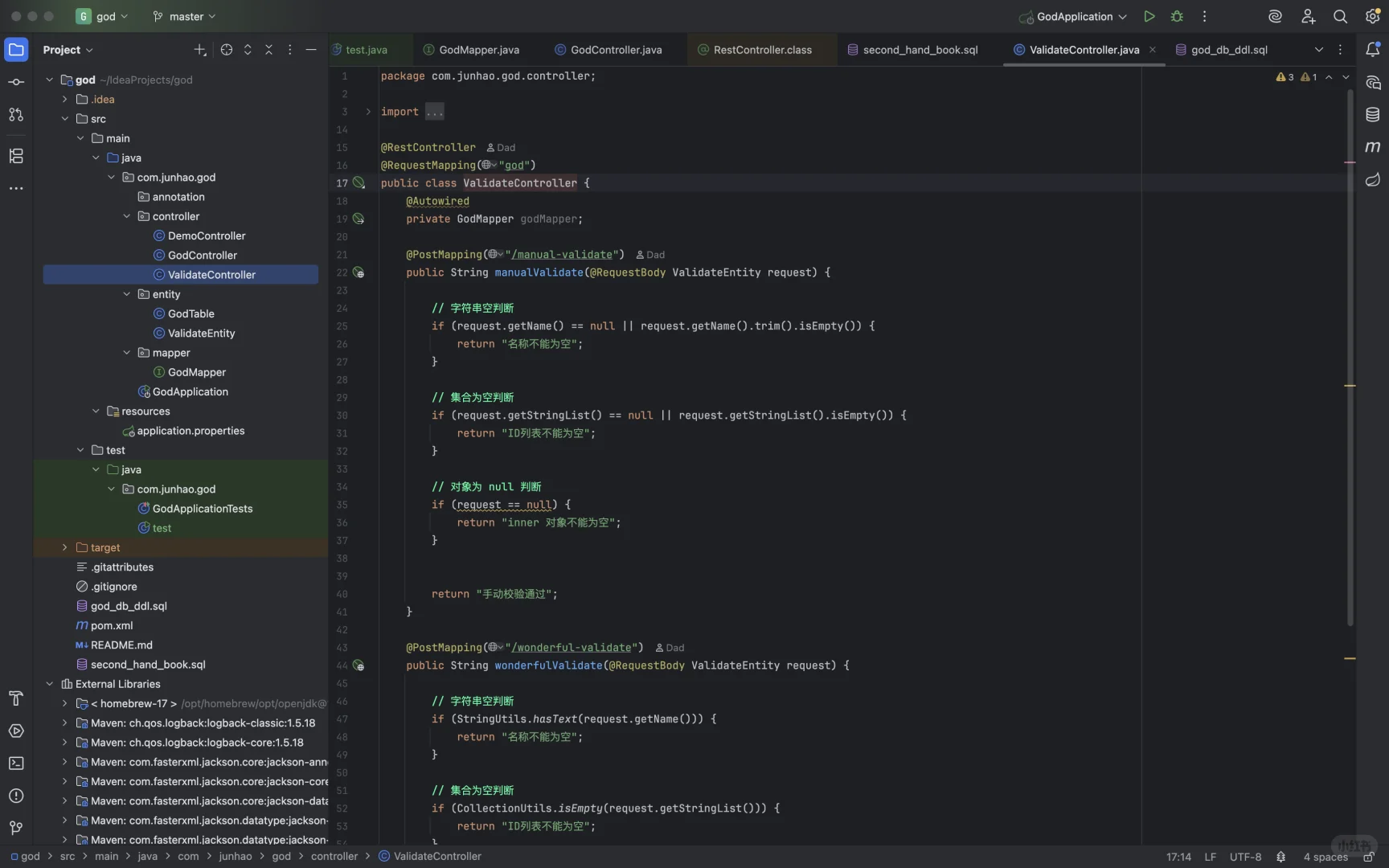Screen dimensions: 1389x868
Task: Open the Commit tool window
Action: click(16, 82)
